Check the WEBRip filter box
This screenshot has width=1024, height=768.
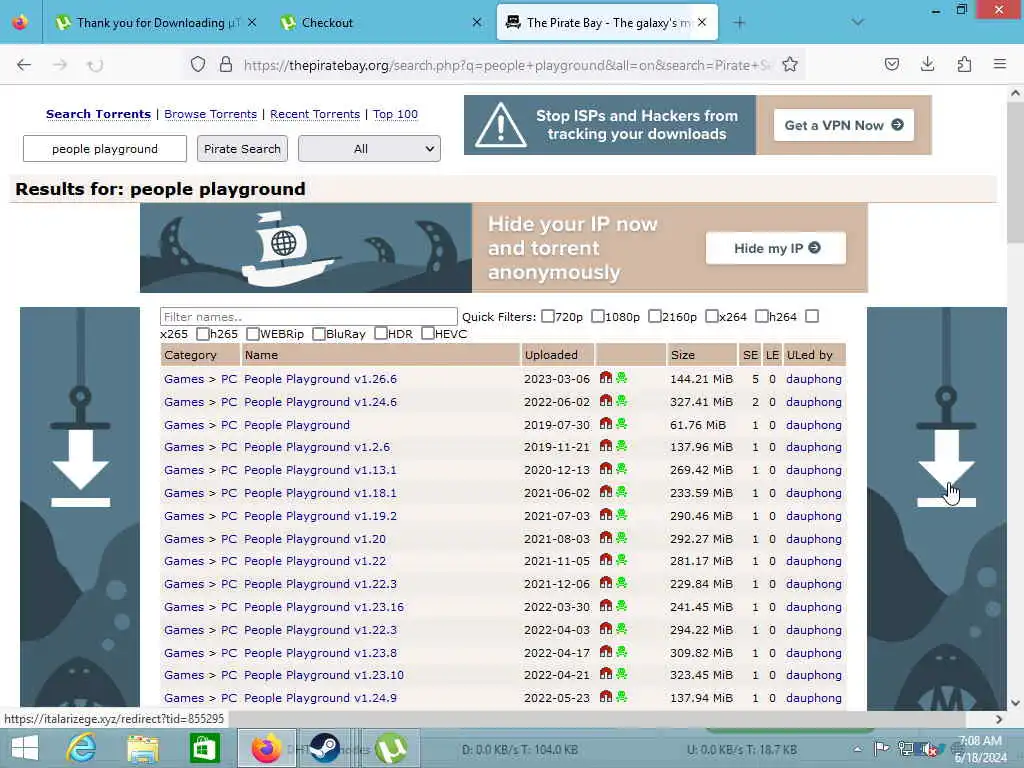[x=253, y=334]
